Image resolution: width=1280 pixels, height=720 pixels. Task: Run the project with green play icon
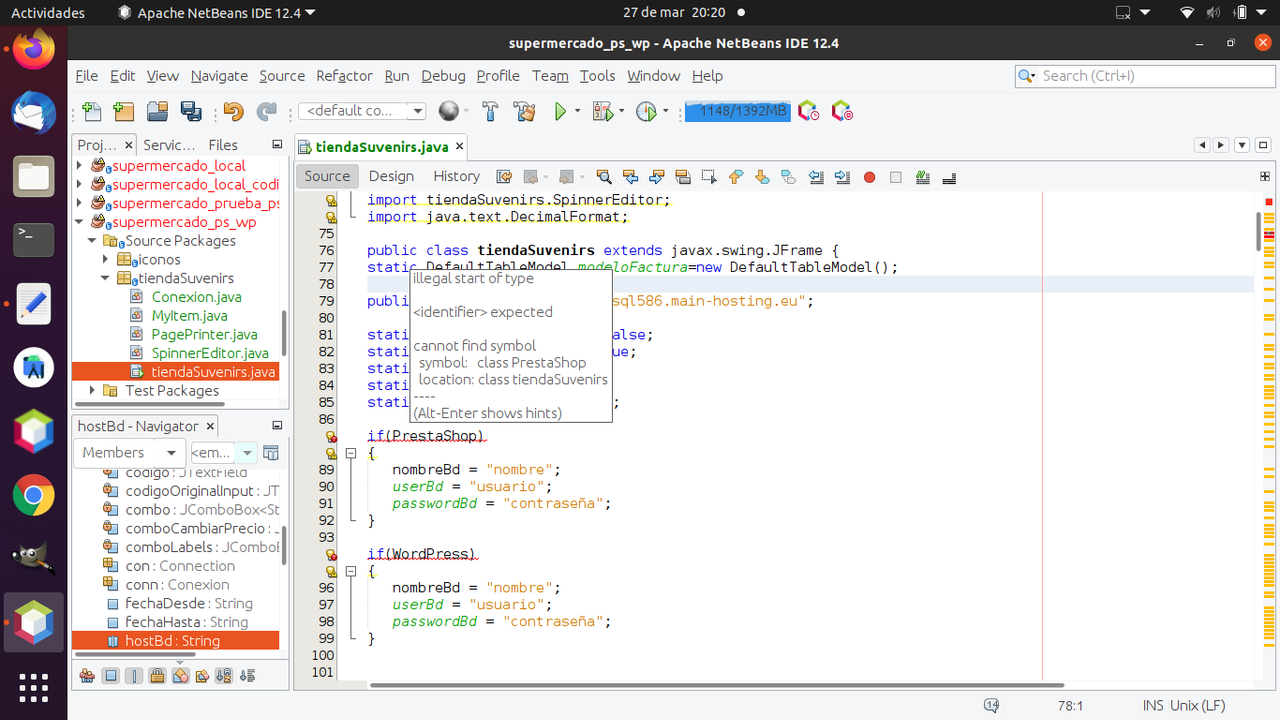(x=560, y=111)
